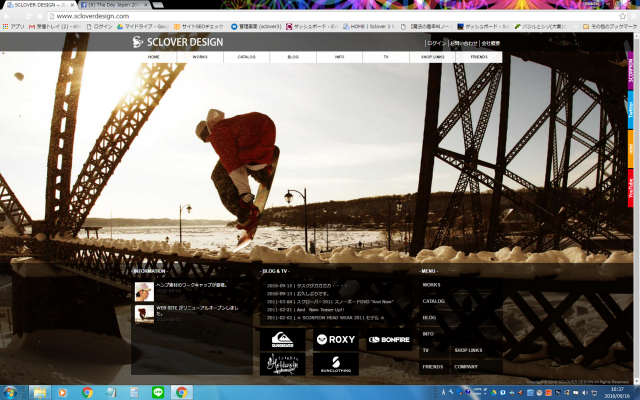Open the マイドライブ Google Drive bookmark

(142, 27)
